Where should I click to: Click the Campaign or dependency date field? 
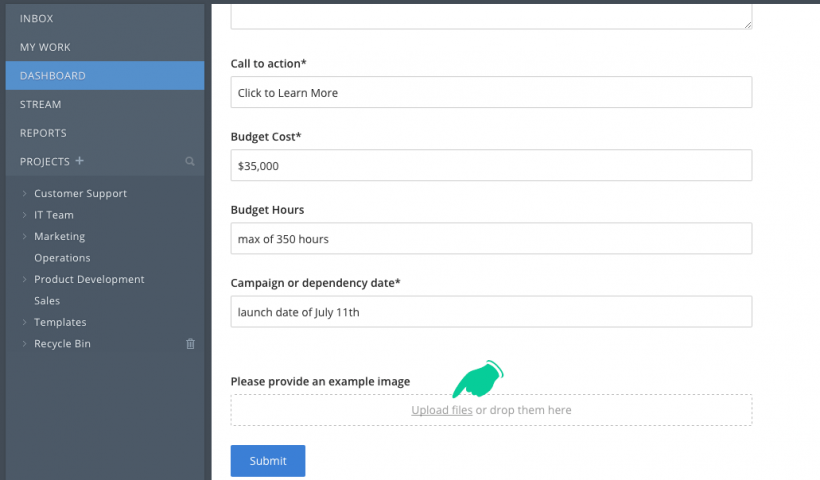[491, 312]
